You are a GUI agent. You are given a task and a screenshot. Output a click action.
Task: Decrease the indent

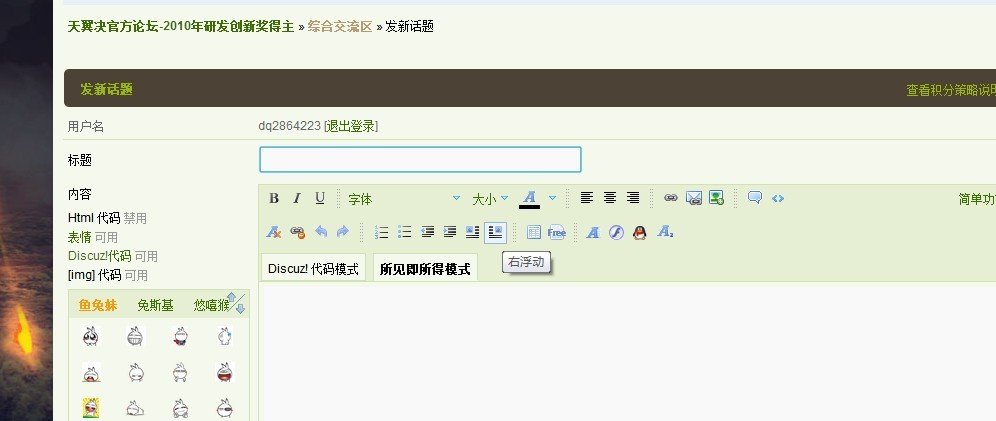[427, 232]
